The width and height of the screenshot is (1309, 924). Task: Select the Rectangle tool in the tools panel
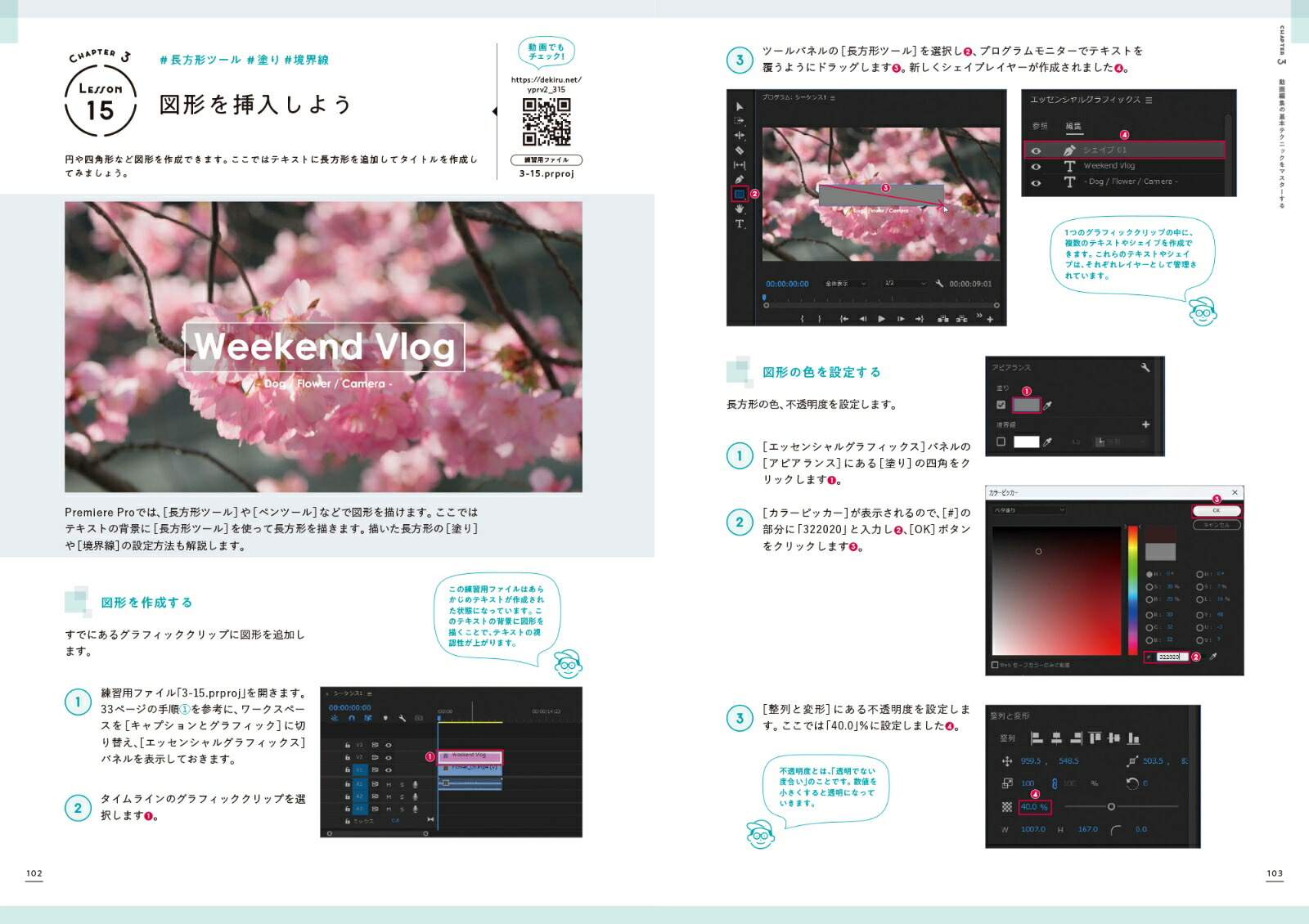(740, 195)
